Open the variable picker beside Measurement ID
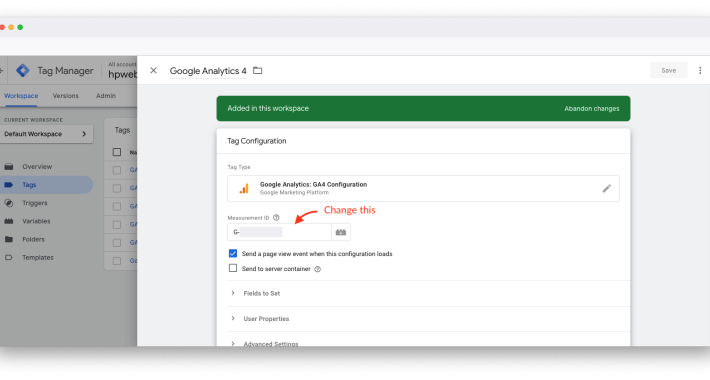This screenshot has height=380, width=710. pos(341,232)
